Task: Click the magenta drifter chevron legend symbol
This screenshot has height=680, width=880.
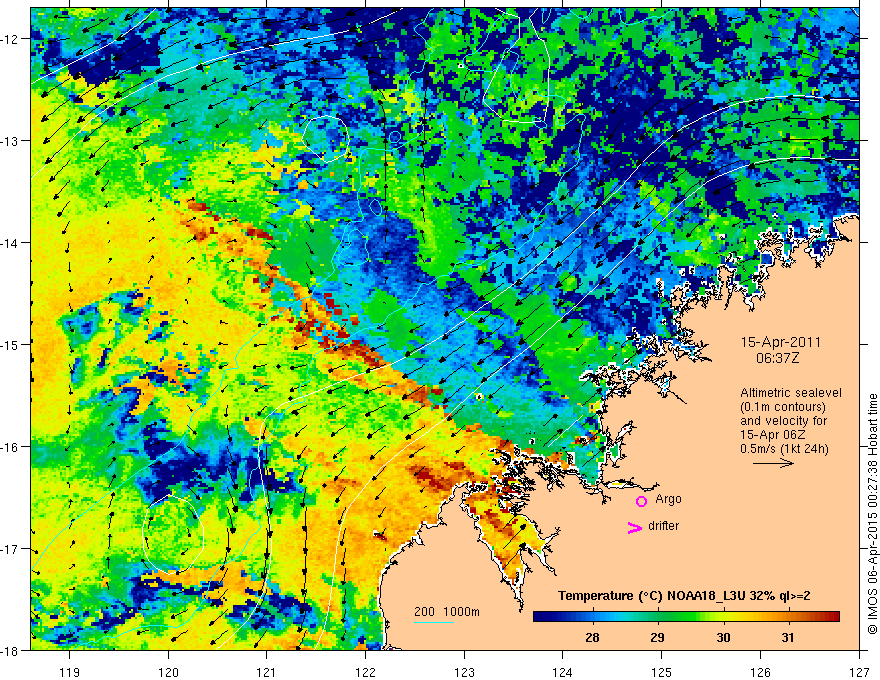Action: (x=634, y=527)
